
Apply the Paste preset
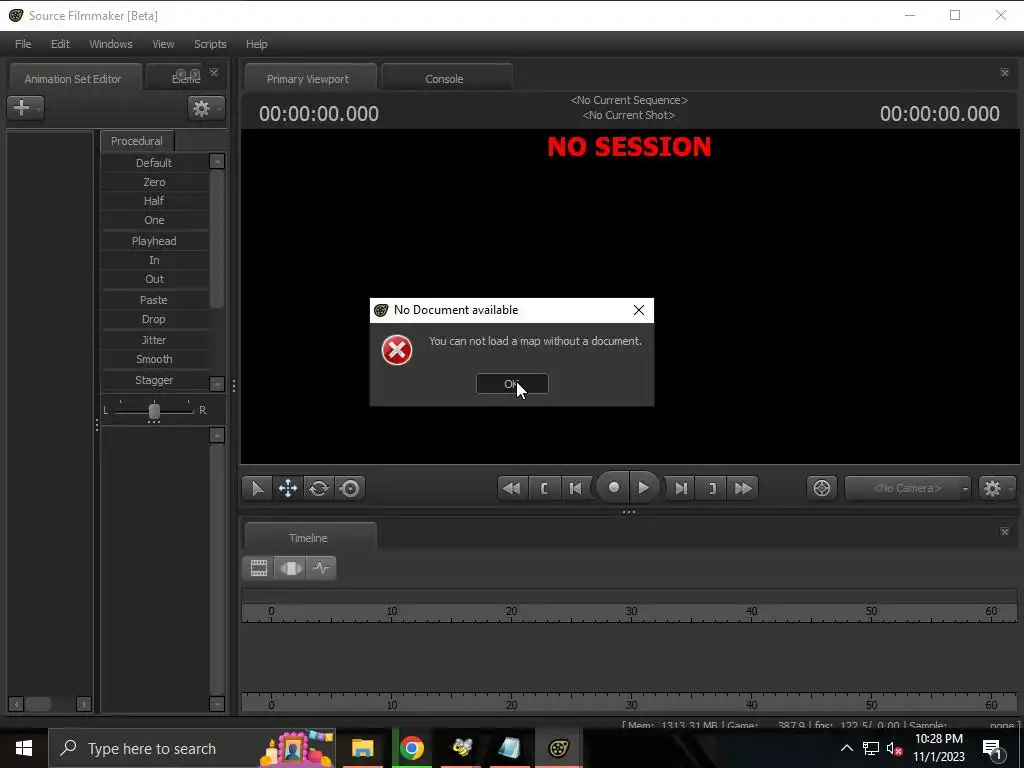point(154,300)
